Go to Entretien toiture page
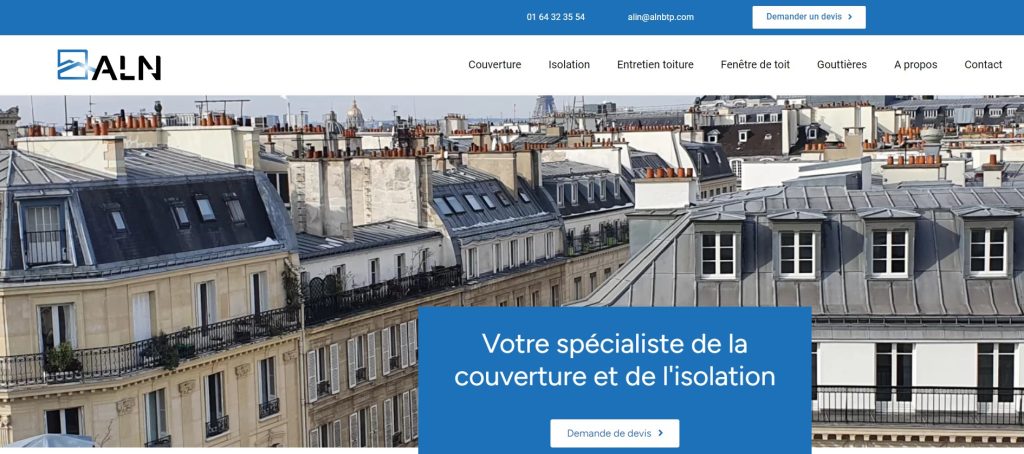The height and width of the screenshot is (454, 1024). [655, 65]
